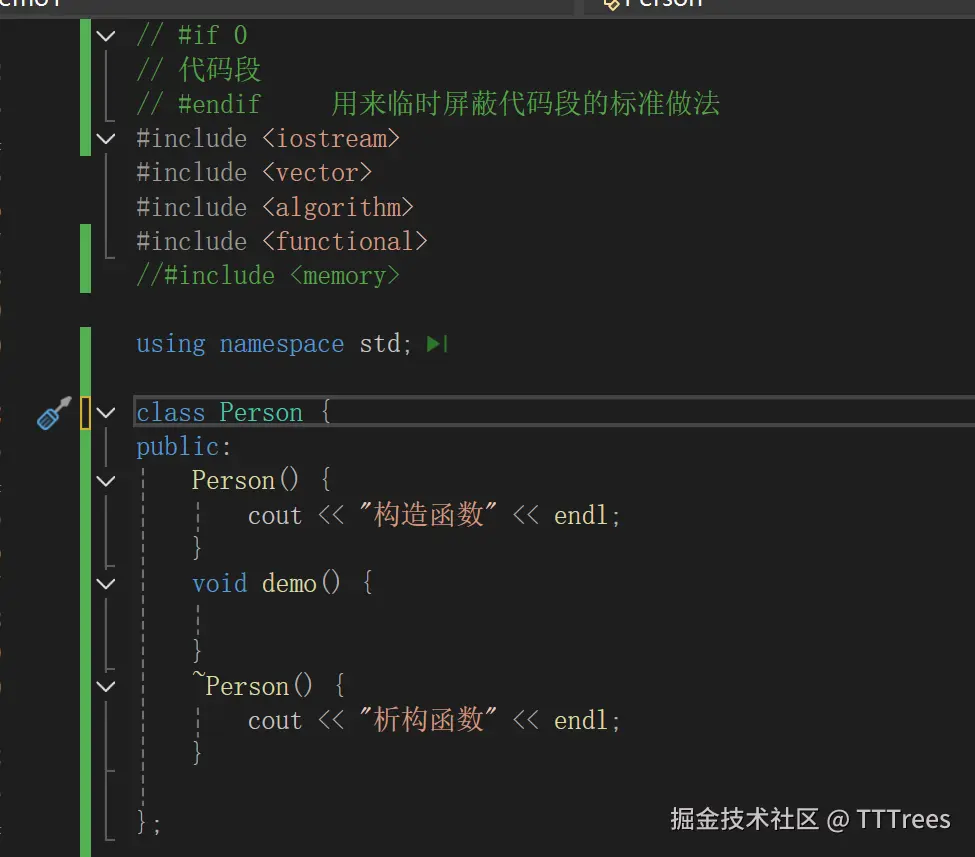Click the "构造函数" string literal
The image size is (975, 857).
[x=428, y=516]
